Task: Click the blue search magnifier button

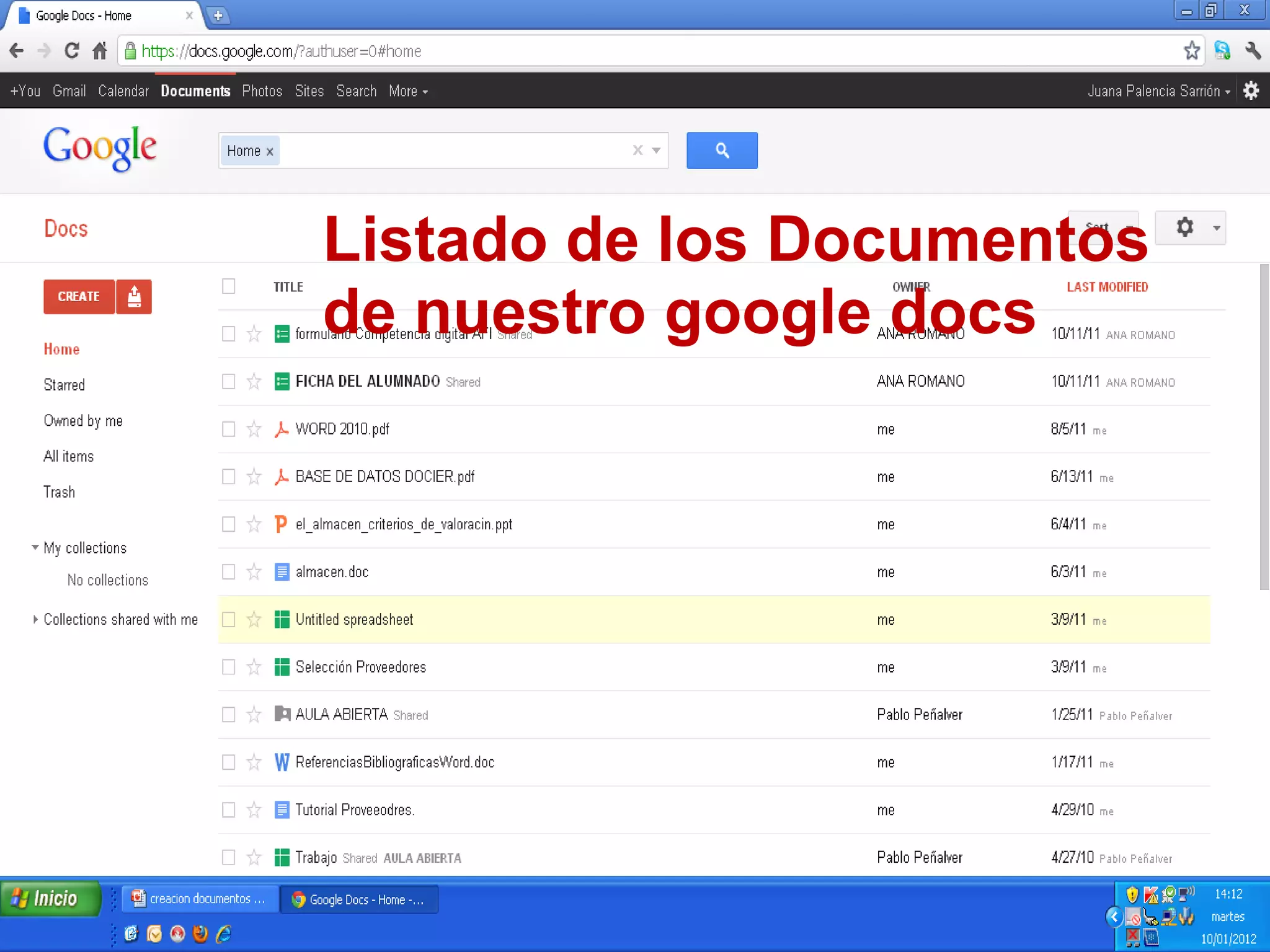Action: [x=722, y=150]
